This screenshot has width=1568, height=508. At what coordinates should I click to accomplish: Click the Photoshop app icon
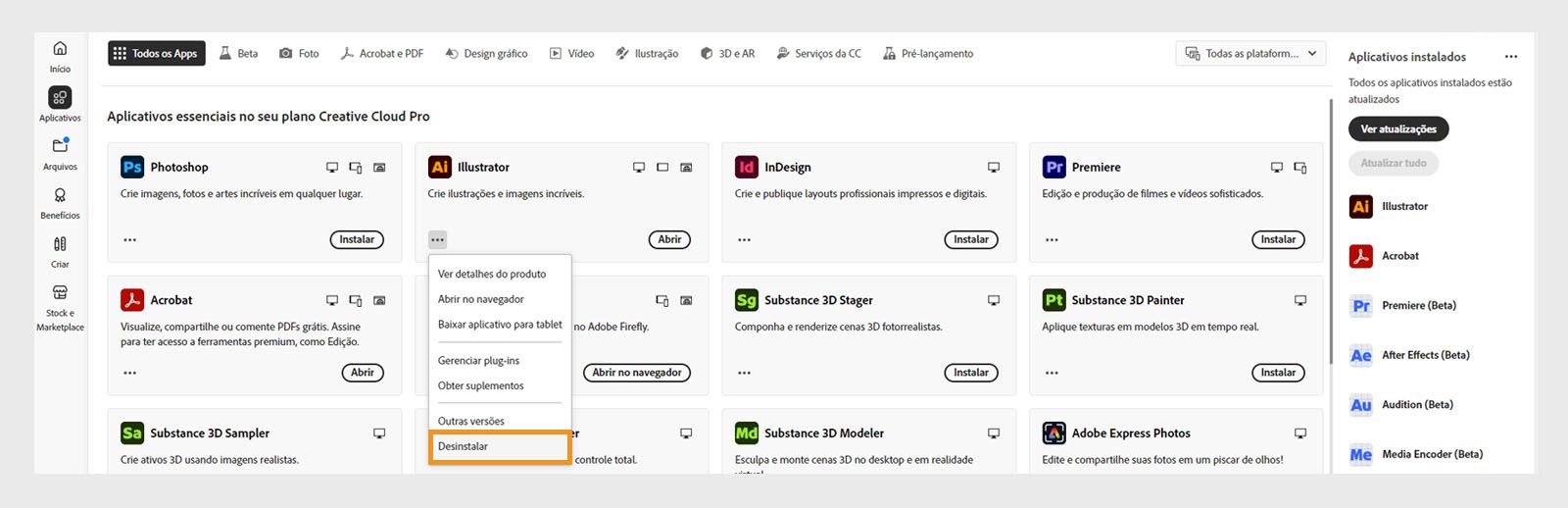pos(132,167)
